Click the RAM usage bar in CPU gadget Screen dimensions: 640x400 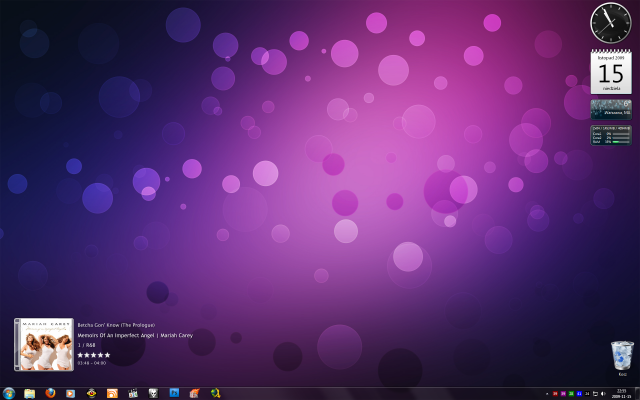click(x=621, y=142)
